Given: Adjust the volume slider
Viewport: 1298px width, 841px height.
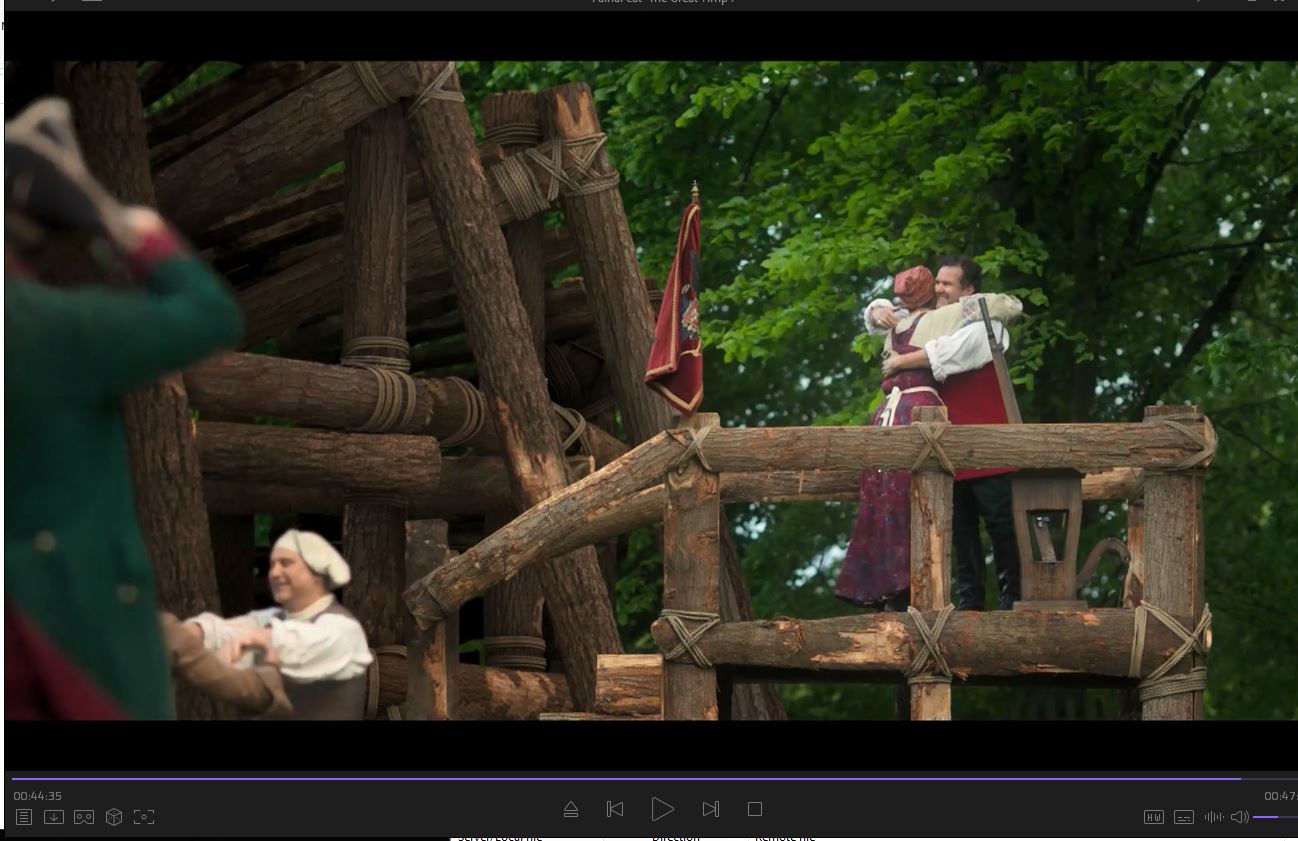Looking at the screenshot, I should [x=1275, y=817].
